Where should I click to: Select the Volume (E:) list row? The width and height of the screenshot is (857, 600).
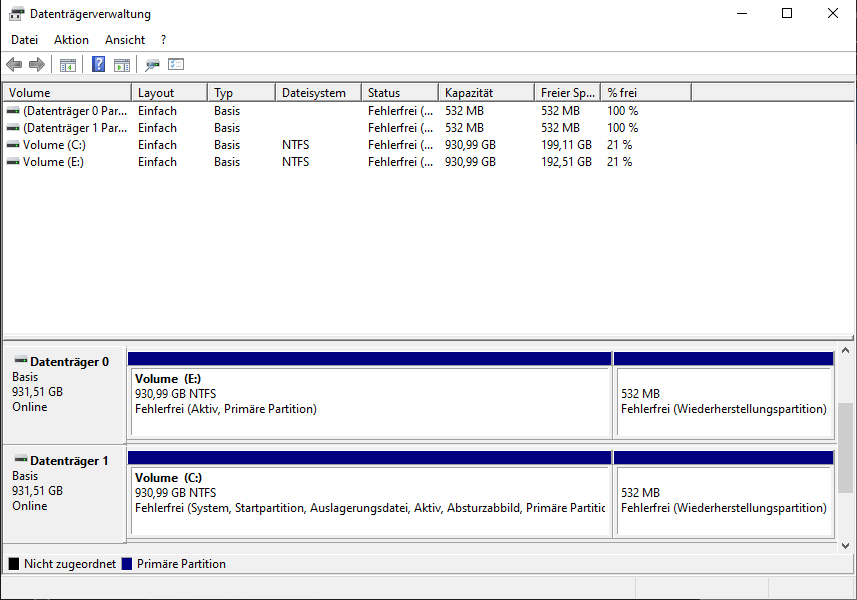pos(348,162)
